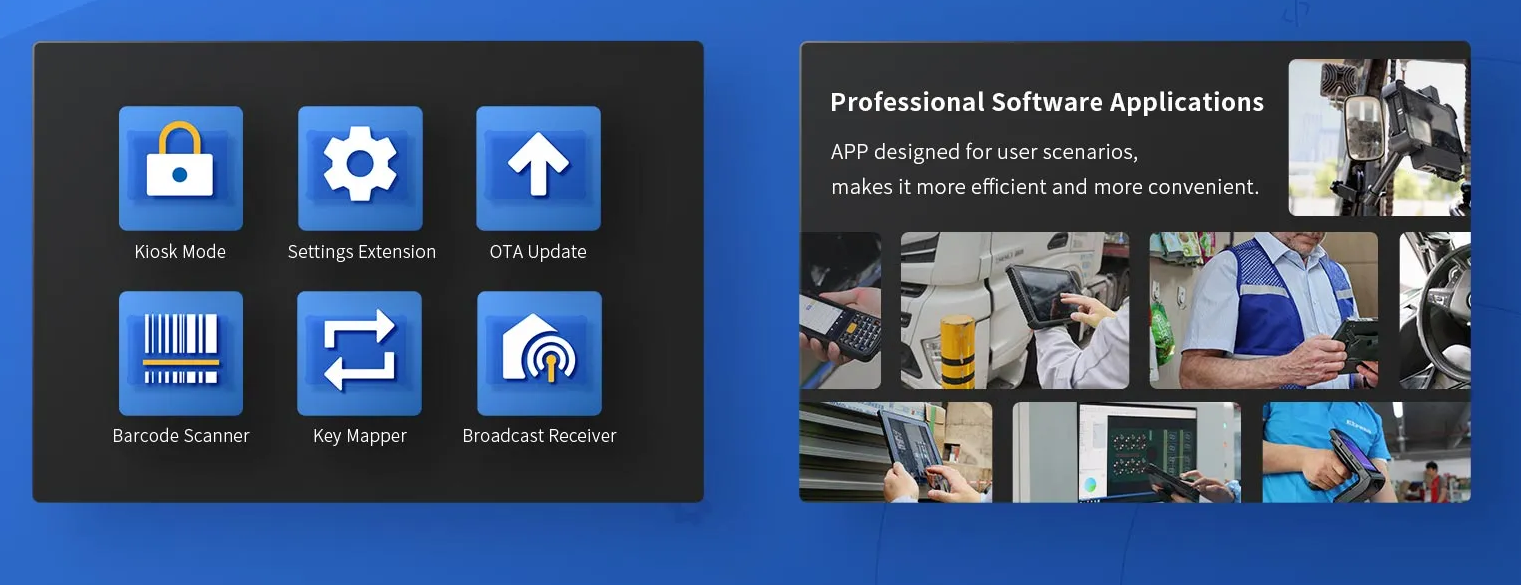The width and height of the screenshot is (1521, 585).
Task: Click the "Kiosk Mode" label
Action: pyautogui.click(x=180, y=252)
